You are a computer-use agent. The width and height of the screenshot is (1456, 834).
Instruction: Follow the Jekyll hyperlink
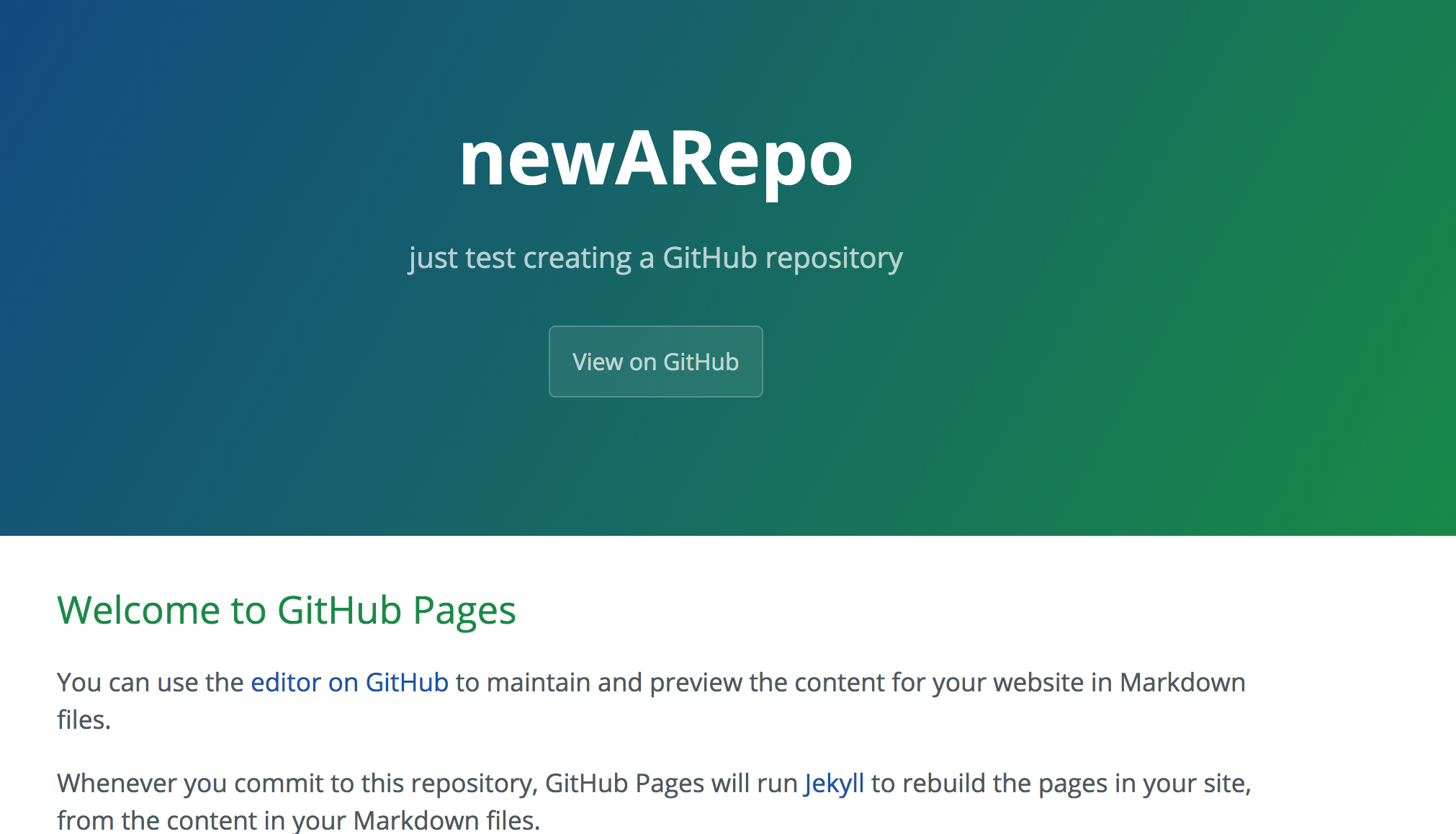point(834,783)
